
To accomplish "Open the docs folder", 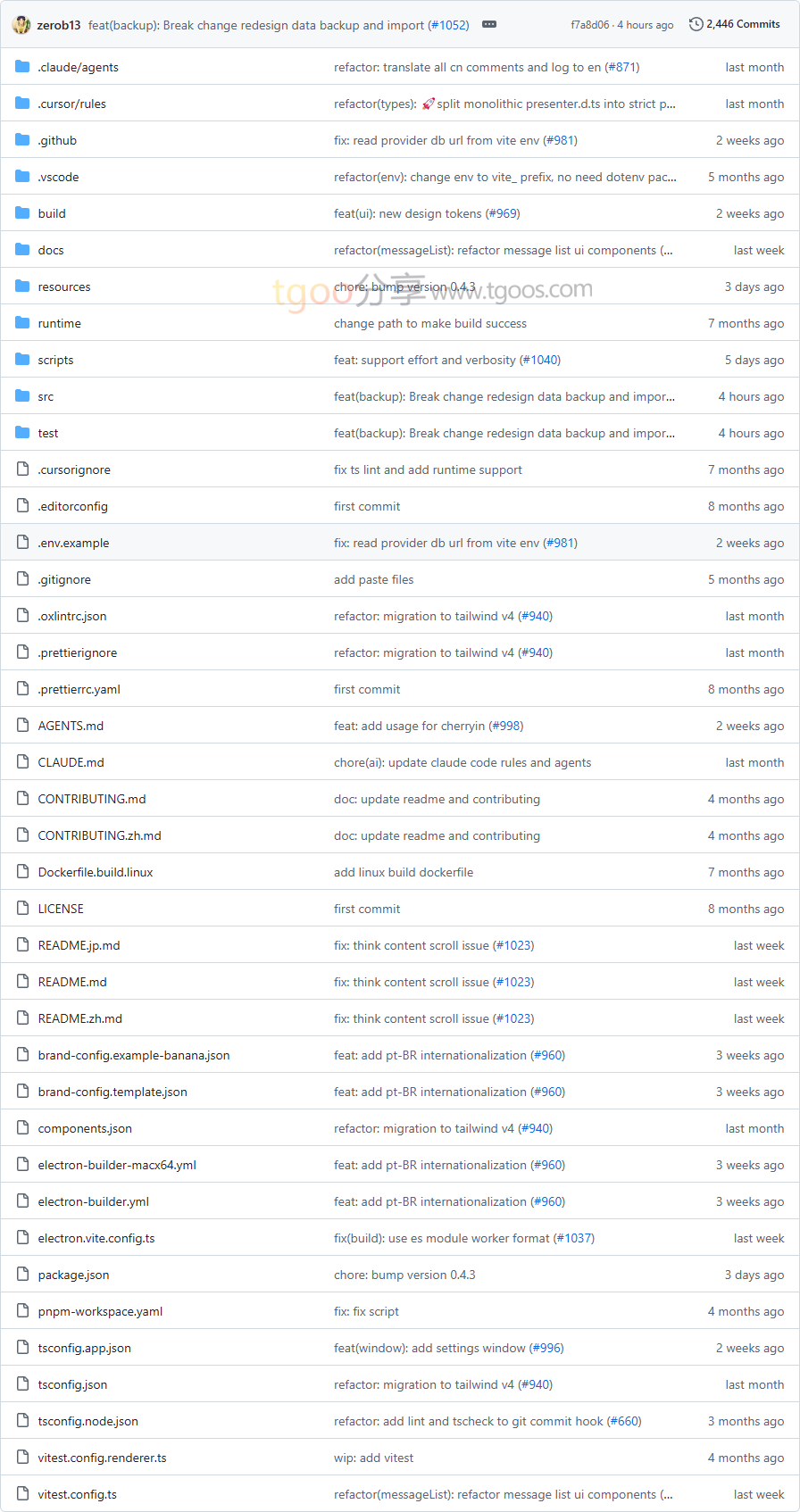I will 51,250.
